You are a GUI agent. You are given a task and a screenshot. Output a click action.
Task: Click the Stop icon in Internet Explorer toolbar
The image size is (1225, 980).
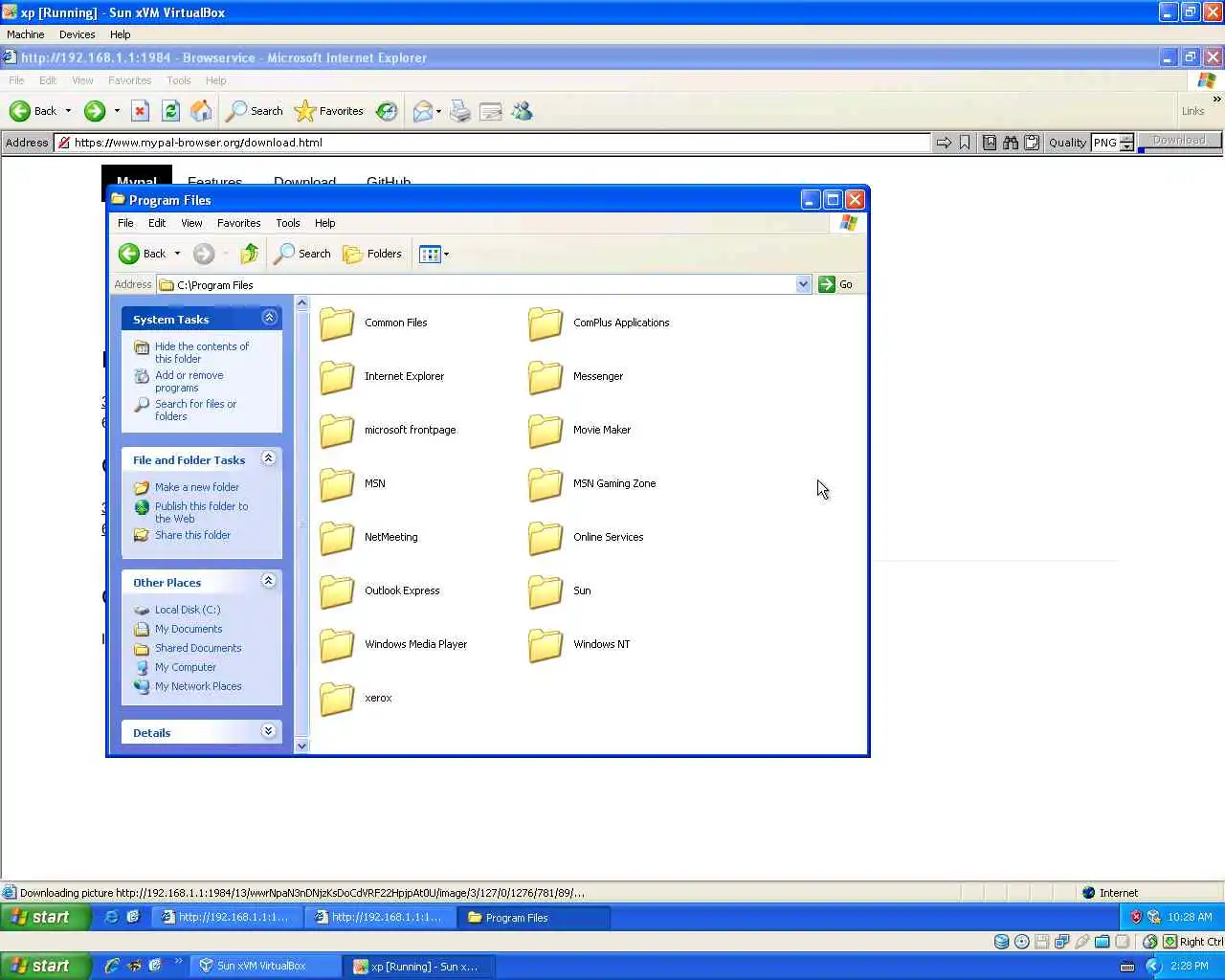pos(140,111)
